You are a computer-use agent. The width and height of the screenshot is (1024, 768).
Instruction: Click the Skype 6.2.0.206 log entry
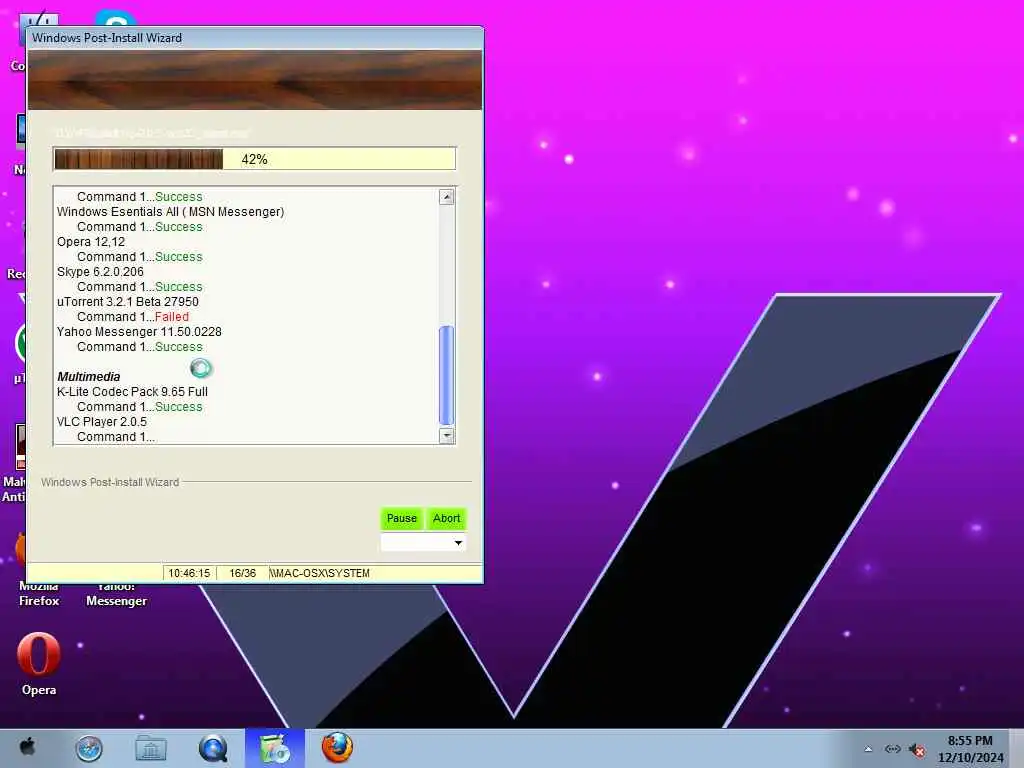100,272
